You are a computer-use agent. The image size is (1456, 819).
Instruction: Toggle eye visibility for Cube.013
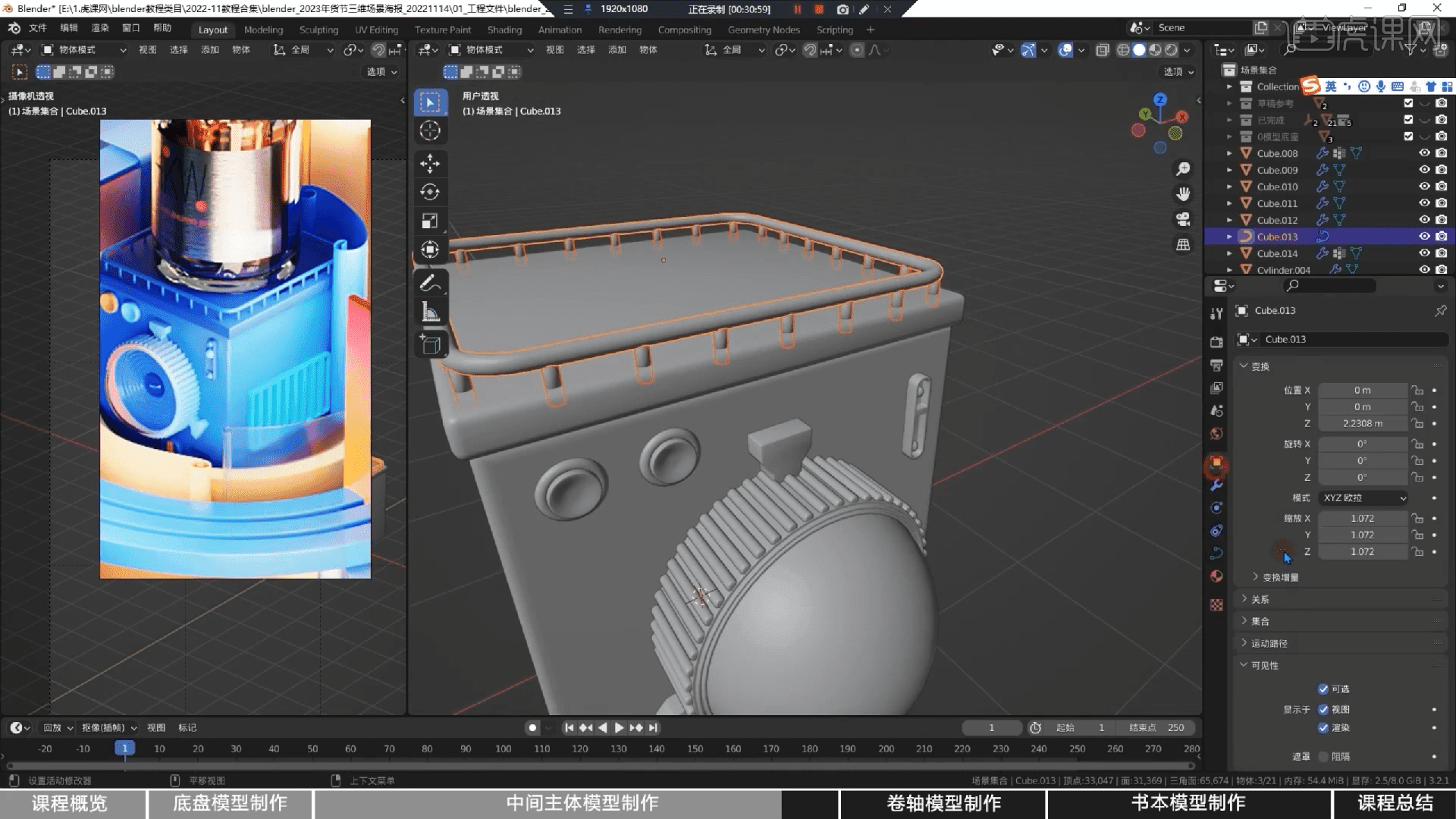click(1424, 237)
